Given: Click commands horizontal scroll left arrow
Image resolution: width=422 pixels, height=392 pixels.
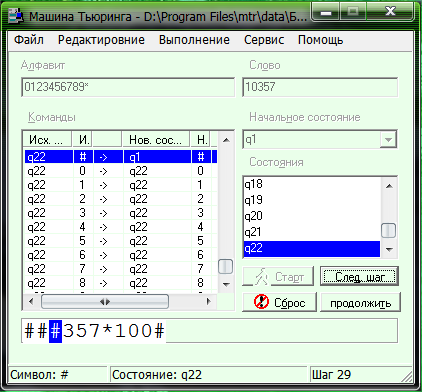Looking at the screenshot, I should pyautogui.click(x=31, y=302).
